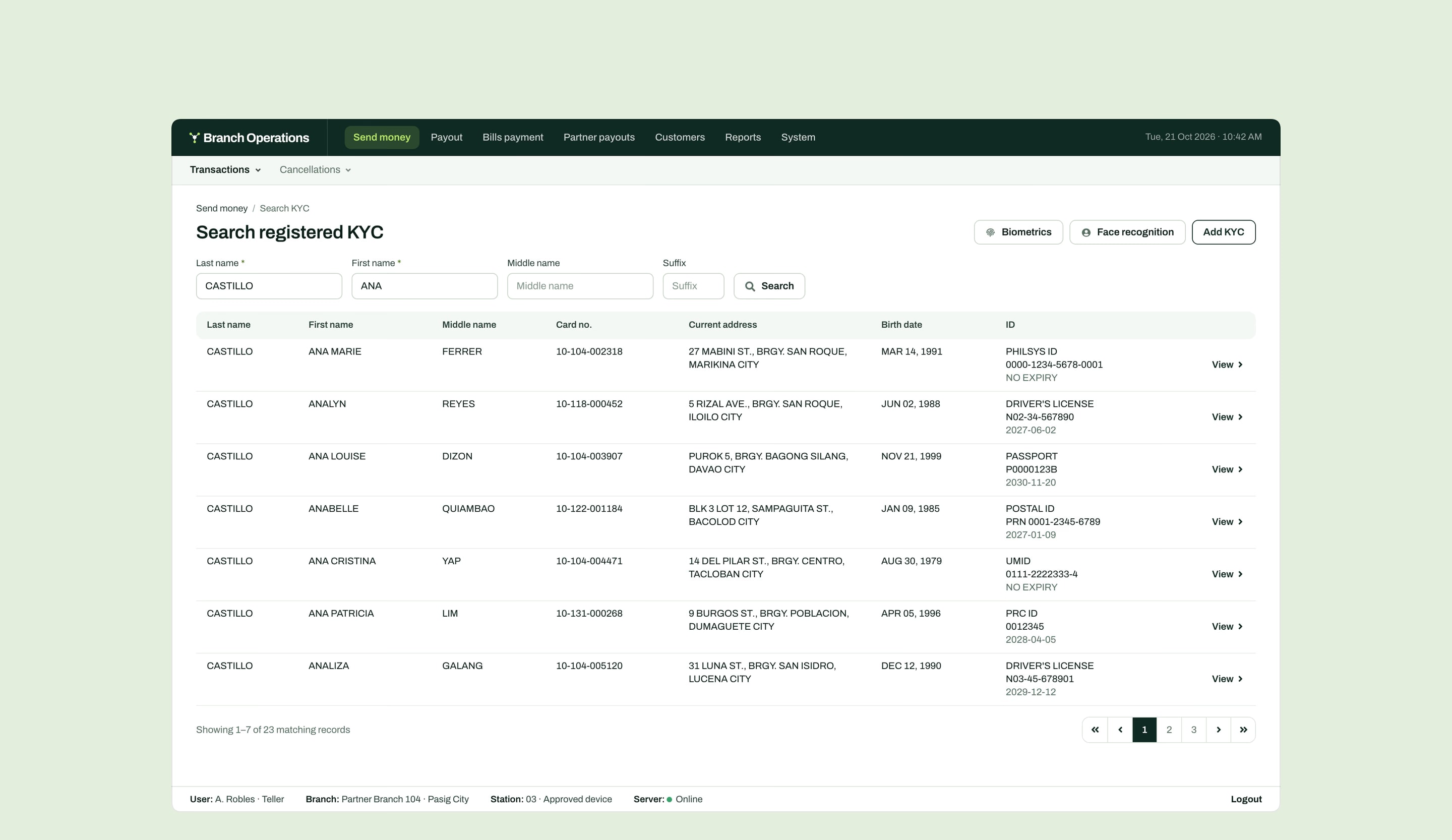This screenshot has height=840, width=1452.
Task: Open the Send money tab
Action: click(x=382, y=137)
